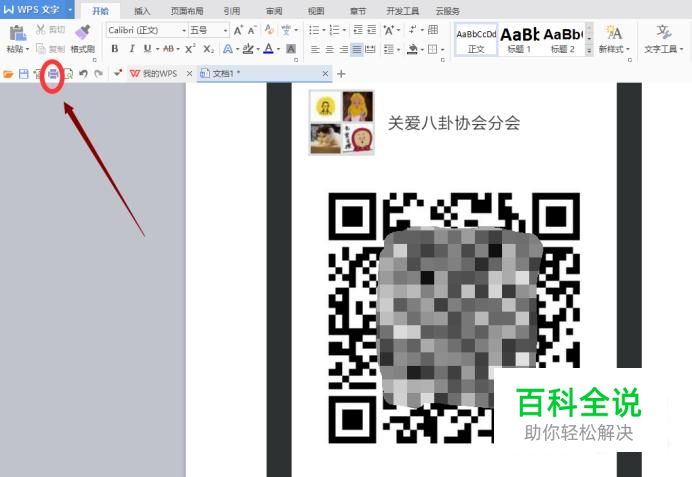Show or hide paragraph marks

(413, 30)
